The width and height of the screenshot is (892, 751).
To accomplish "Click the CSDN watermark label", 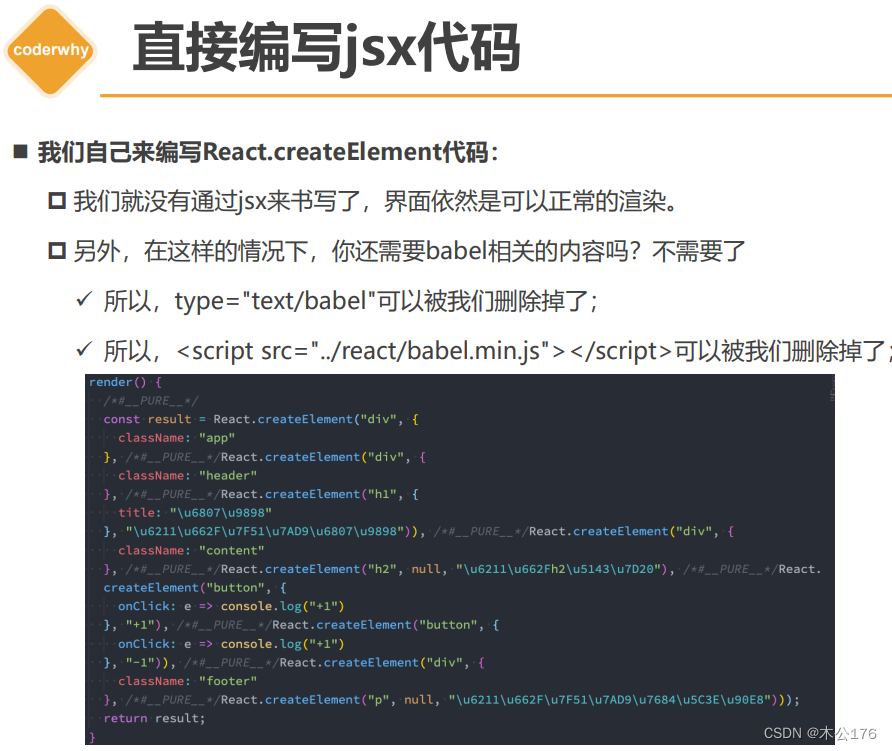I will 781,731.
